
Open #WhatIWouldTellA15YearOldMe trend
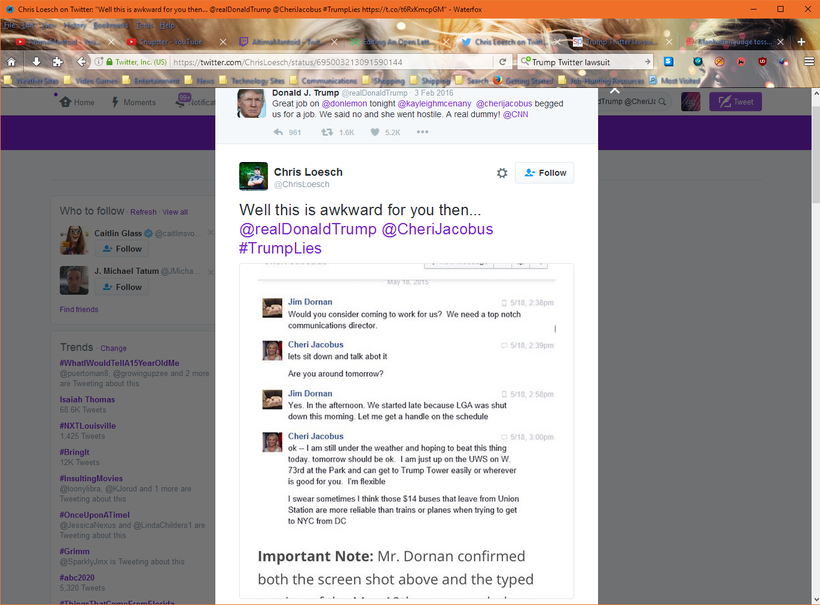(119, 363)
